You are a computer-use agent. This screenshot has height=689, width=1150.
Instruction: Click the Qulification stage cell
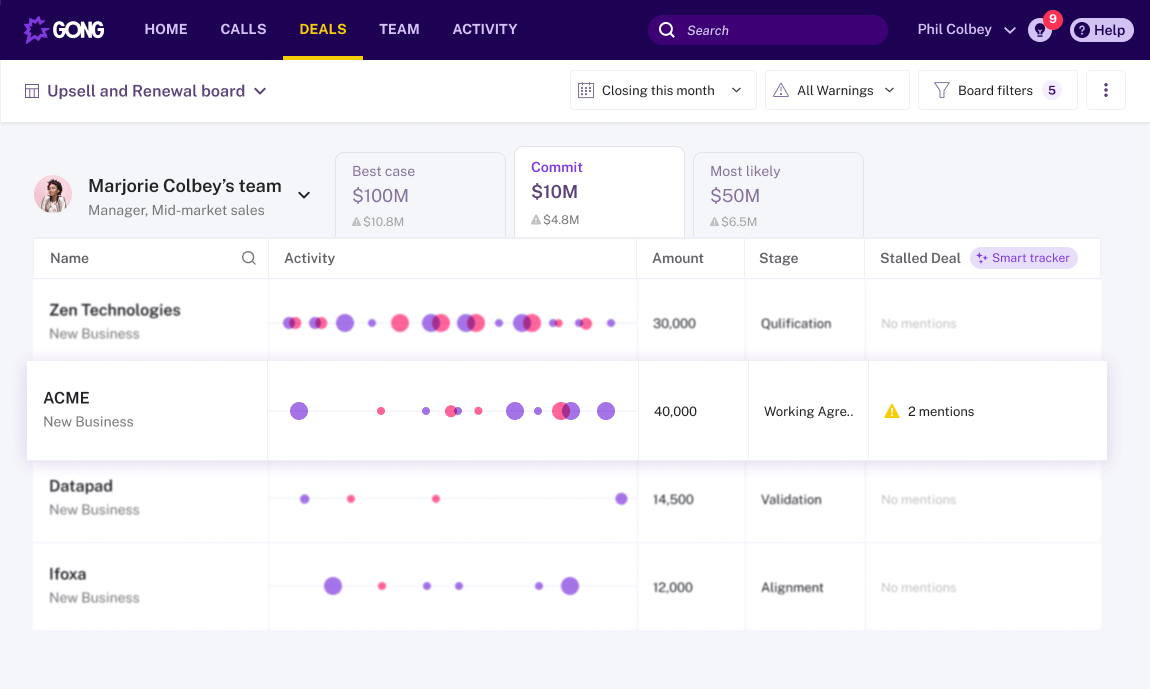796,324
